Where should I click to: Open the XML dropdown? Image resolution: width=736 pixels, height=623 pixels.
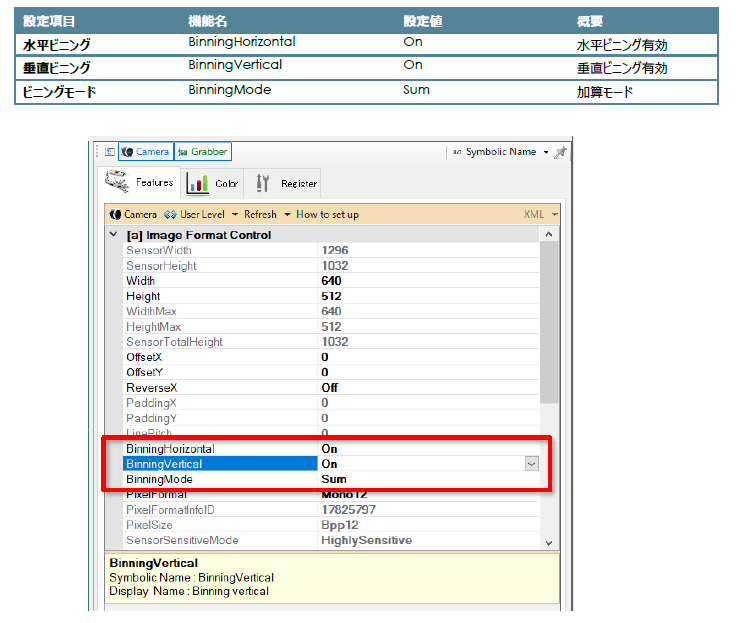[540, 214]
